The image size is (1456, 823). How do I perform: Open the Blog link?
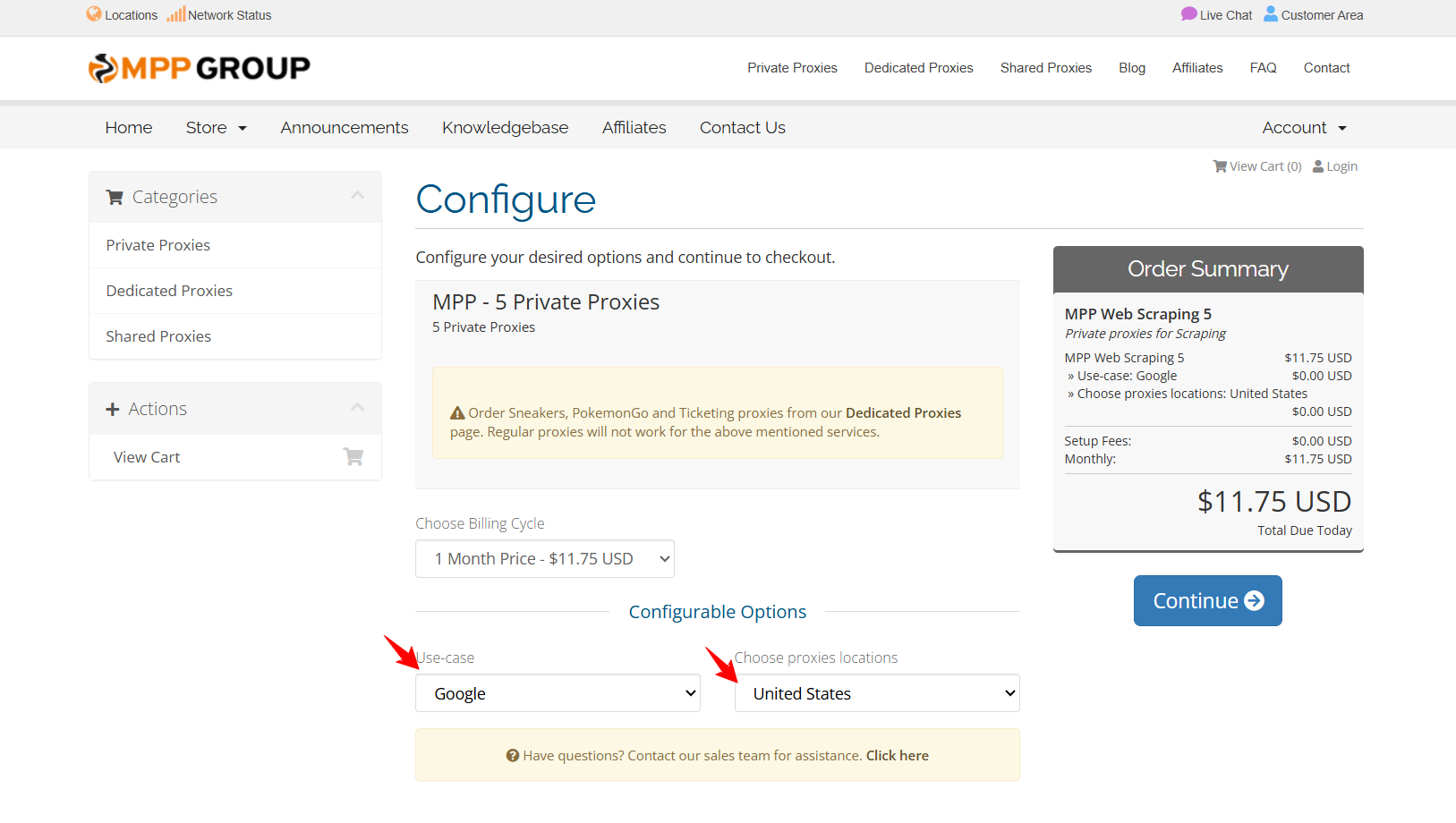(x=1132, y=68)
